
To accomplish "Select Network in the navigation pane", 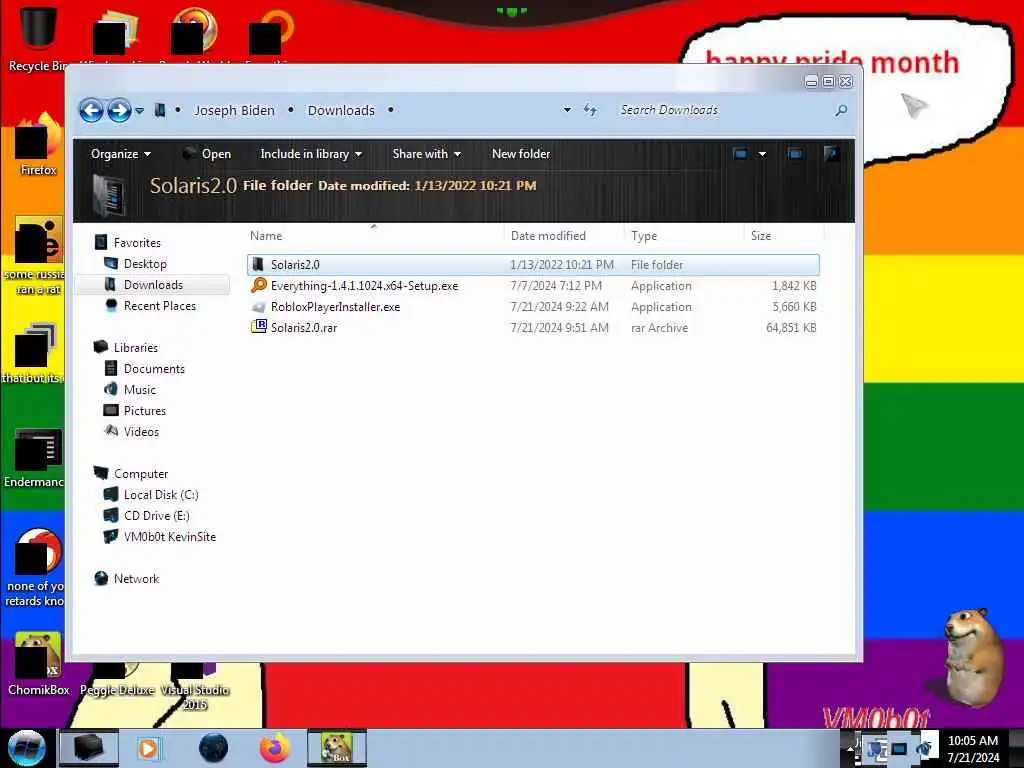I will pos(136,579).
